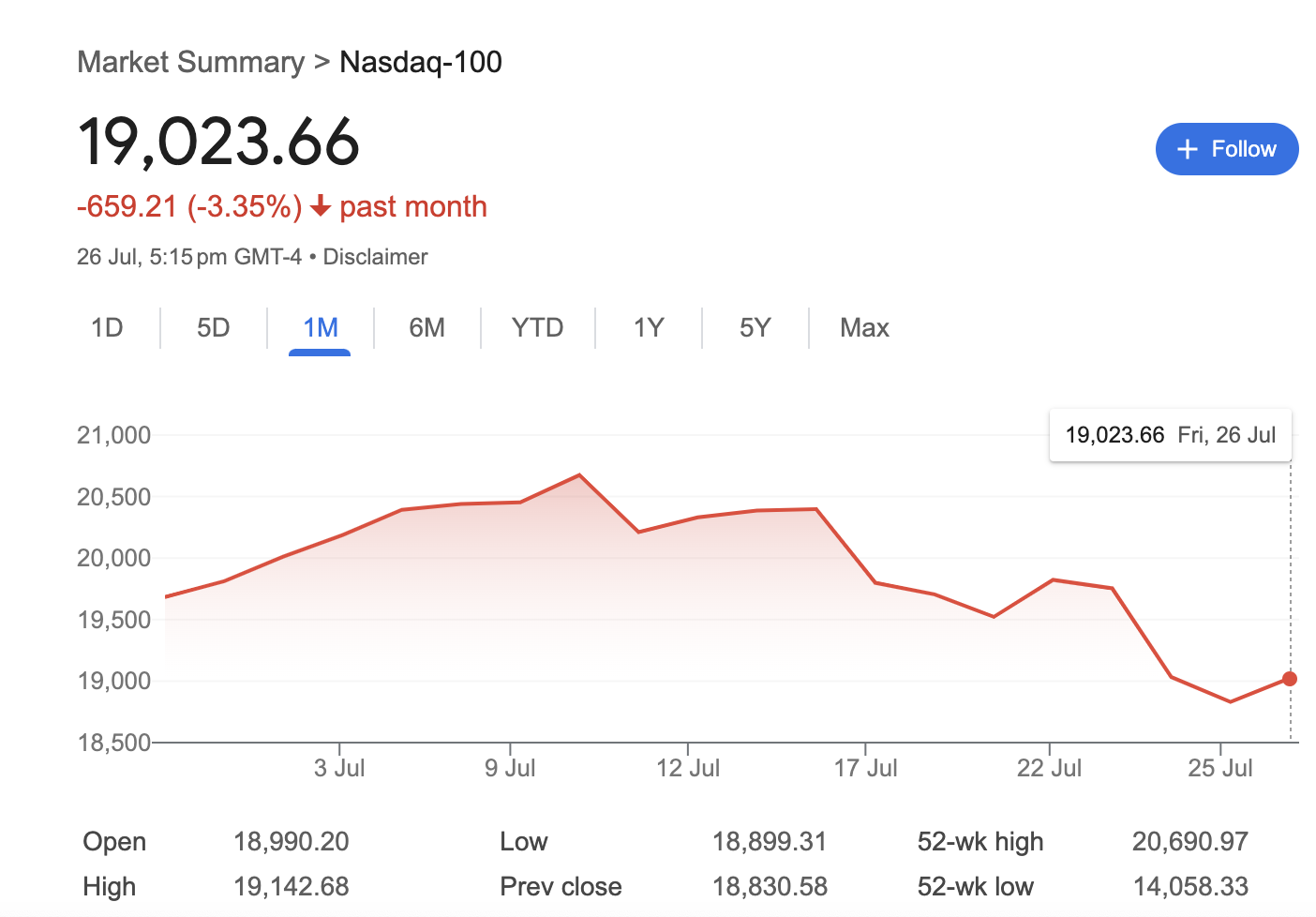Click the 22 Jul axis label
The image size is (1316, 917).
[x=1049, y=769]
